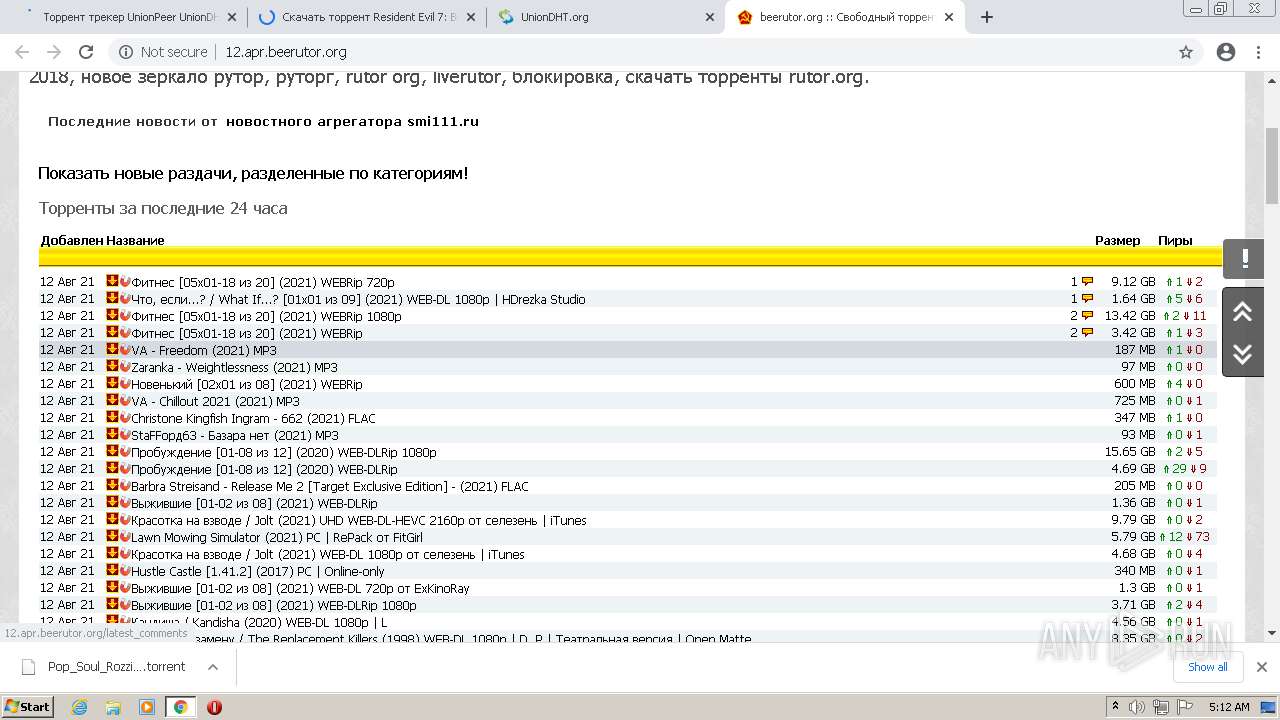Reload the page in Chrome
Viewport: 1280px width, 720px height.
(x=86, y=52)
